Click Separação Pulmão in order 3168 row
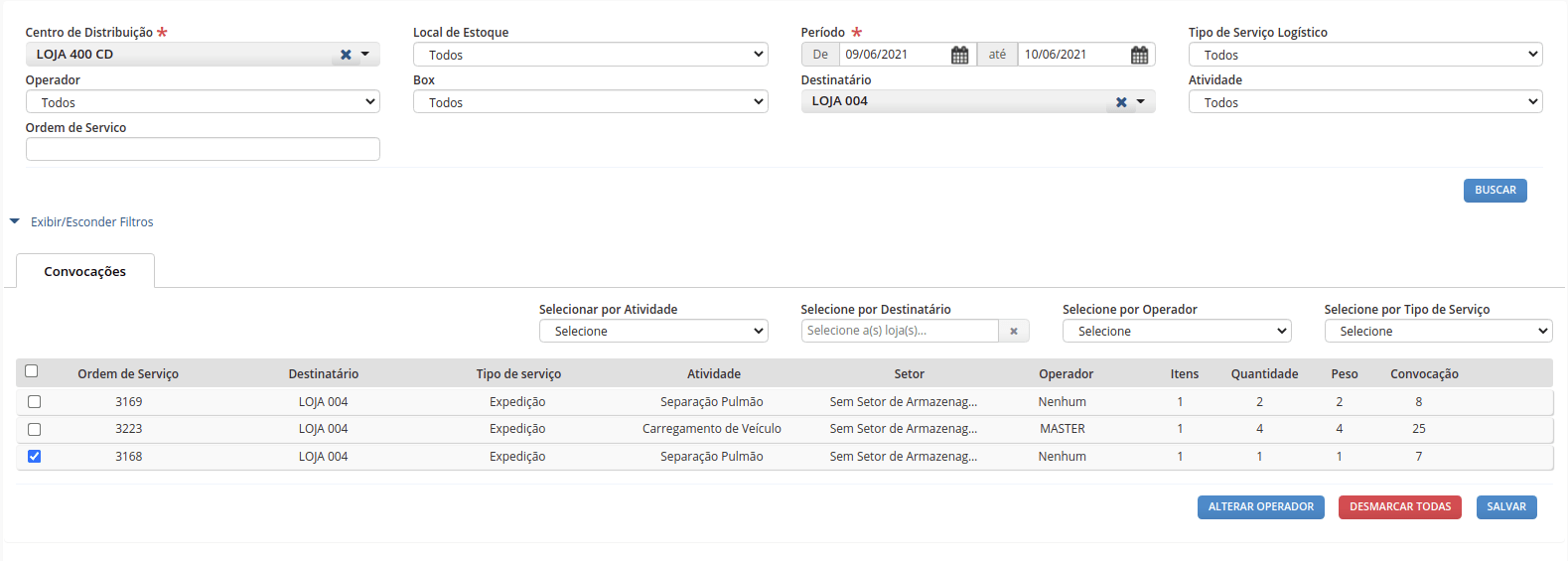 coord(712,457)
